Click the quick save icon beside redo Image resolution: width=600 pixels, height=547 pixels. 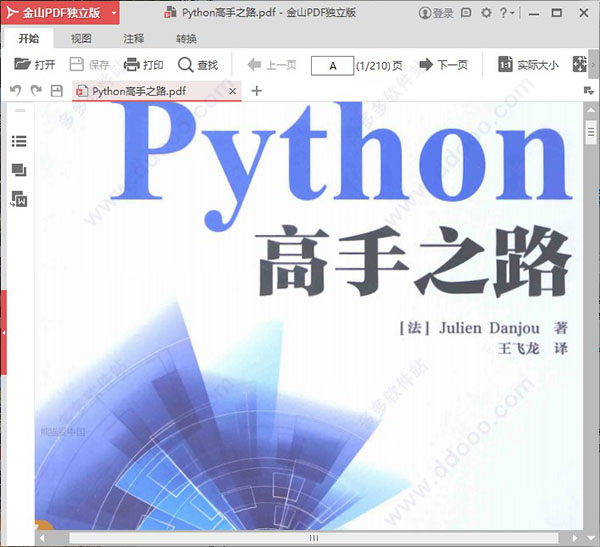pyautogui.click(x=57, y=91)
